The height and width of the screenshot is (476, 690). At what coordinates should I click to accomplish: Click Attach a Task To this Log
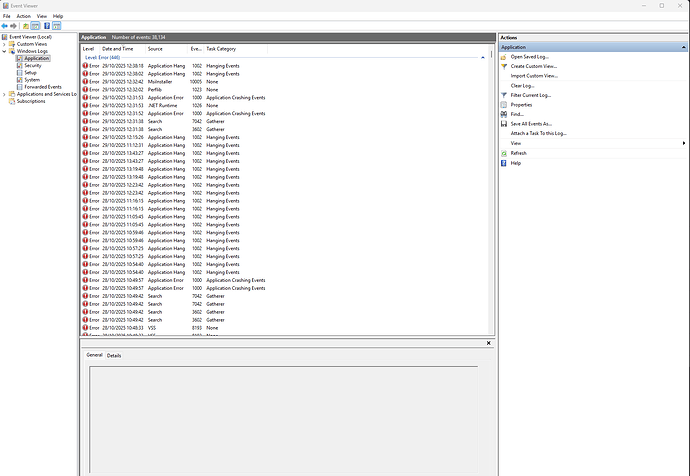(x=541, y=133)
